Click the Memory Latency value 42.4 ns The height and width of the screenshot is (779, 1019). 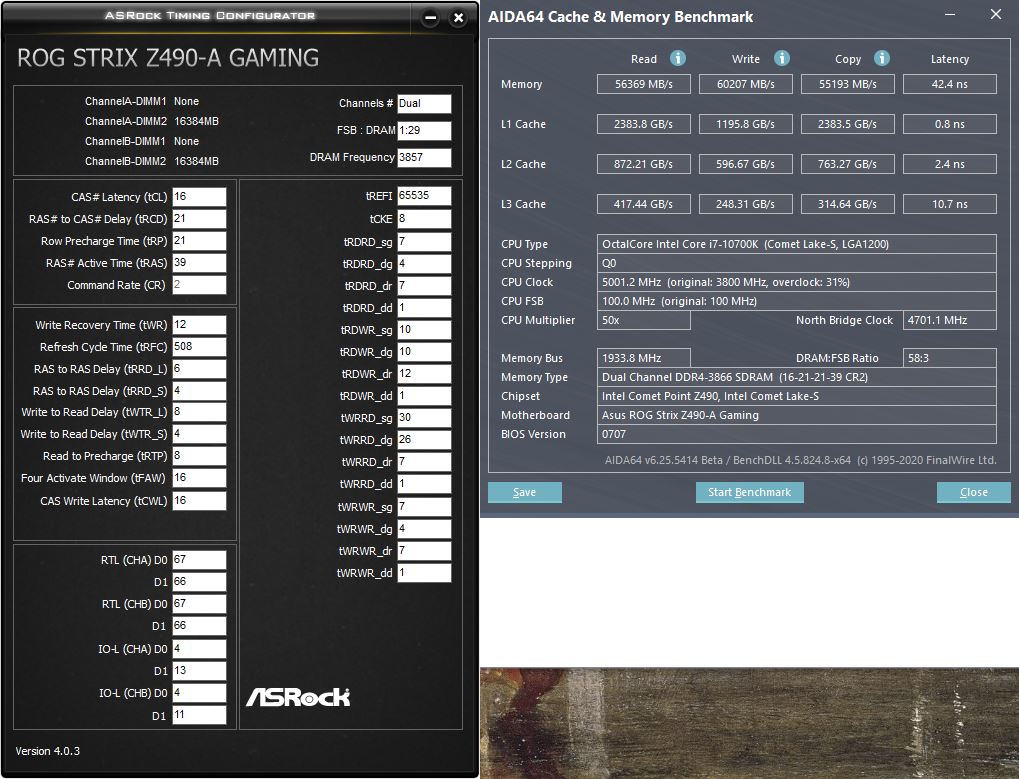949,84
